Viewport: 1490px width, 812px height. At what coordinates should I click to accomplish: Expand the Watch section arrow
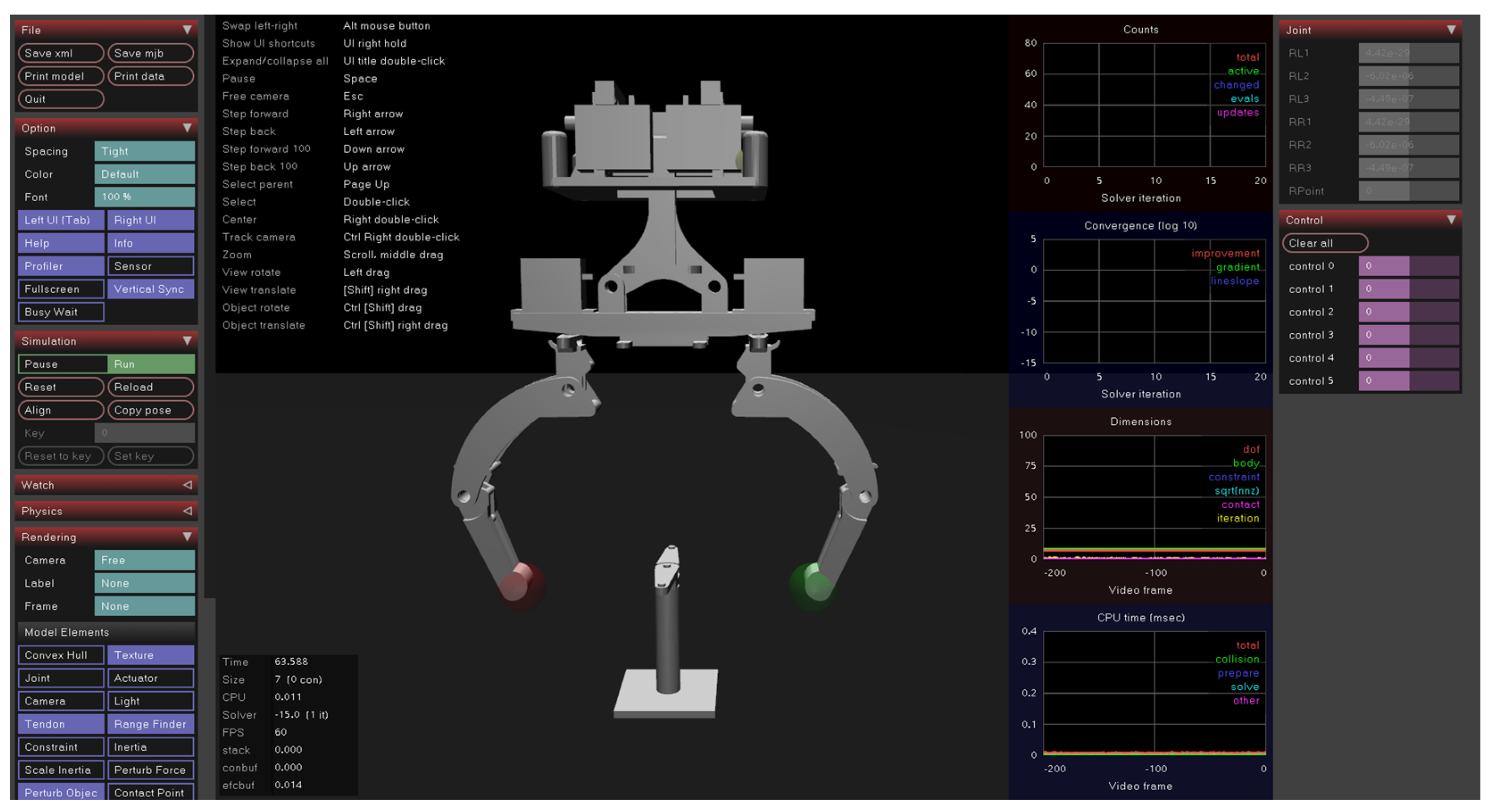click(187, 485)
